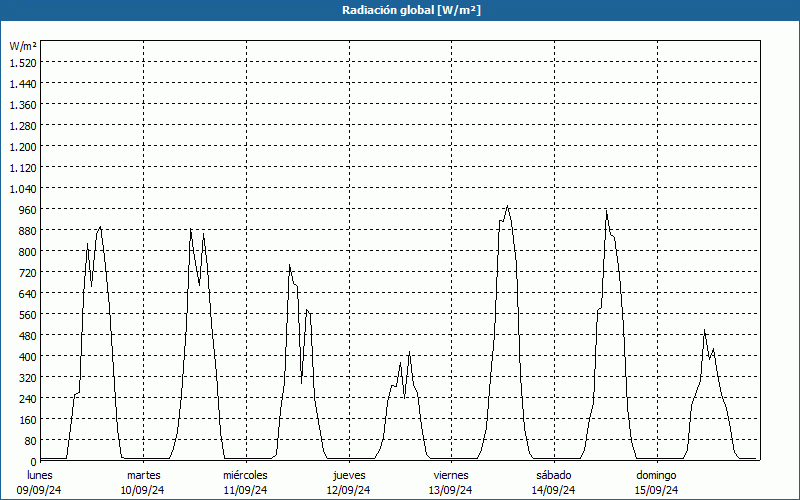Click the 240 axis value
The image size is (800, 500).
pos(28,398)
